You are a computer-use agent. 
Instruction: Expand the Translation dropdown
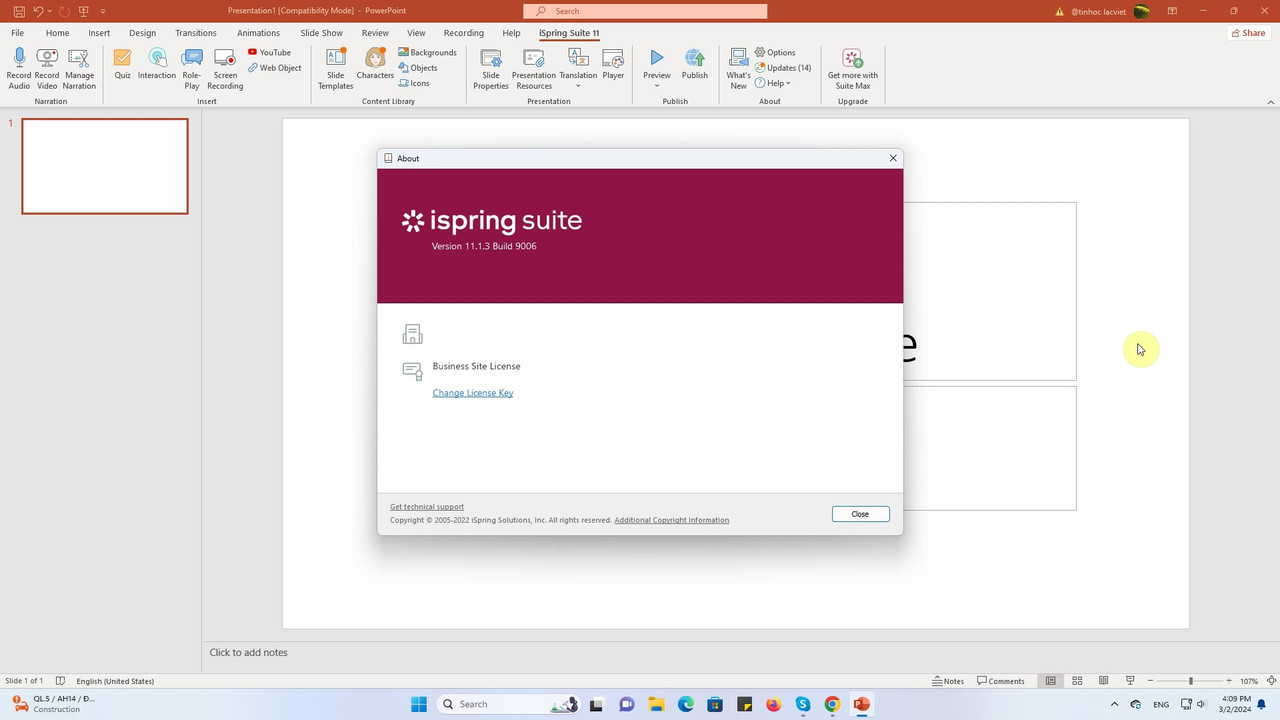[x=578, y=86]
